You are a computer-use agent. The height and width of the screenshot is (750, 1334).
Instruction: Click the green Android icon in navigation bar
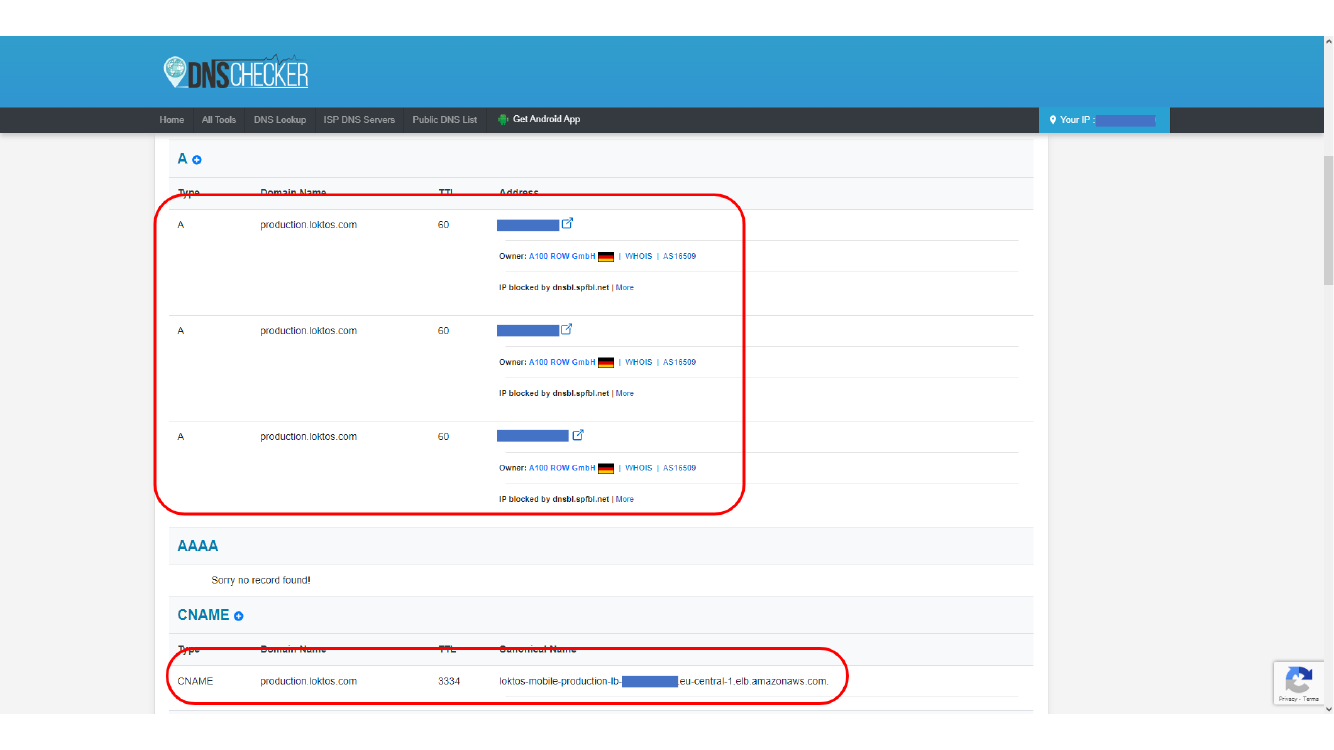[503, 119]
